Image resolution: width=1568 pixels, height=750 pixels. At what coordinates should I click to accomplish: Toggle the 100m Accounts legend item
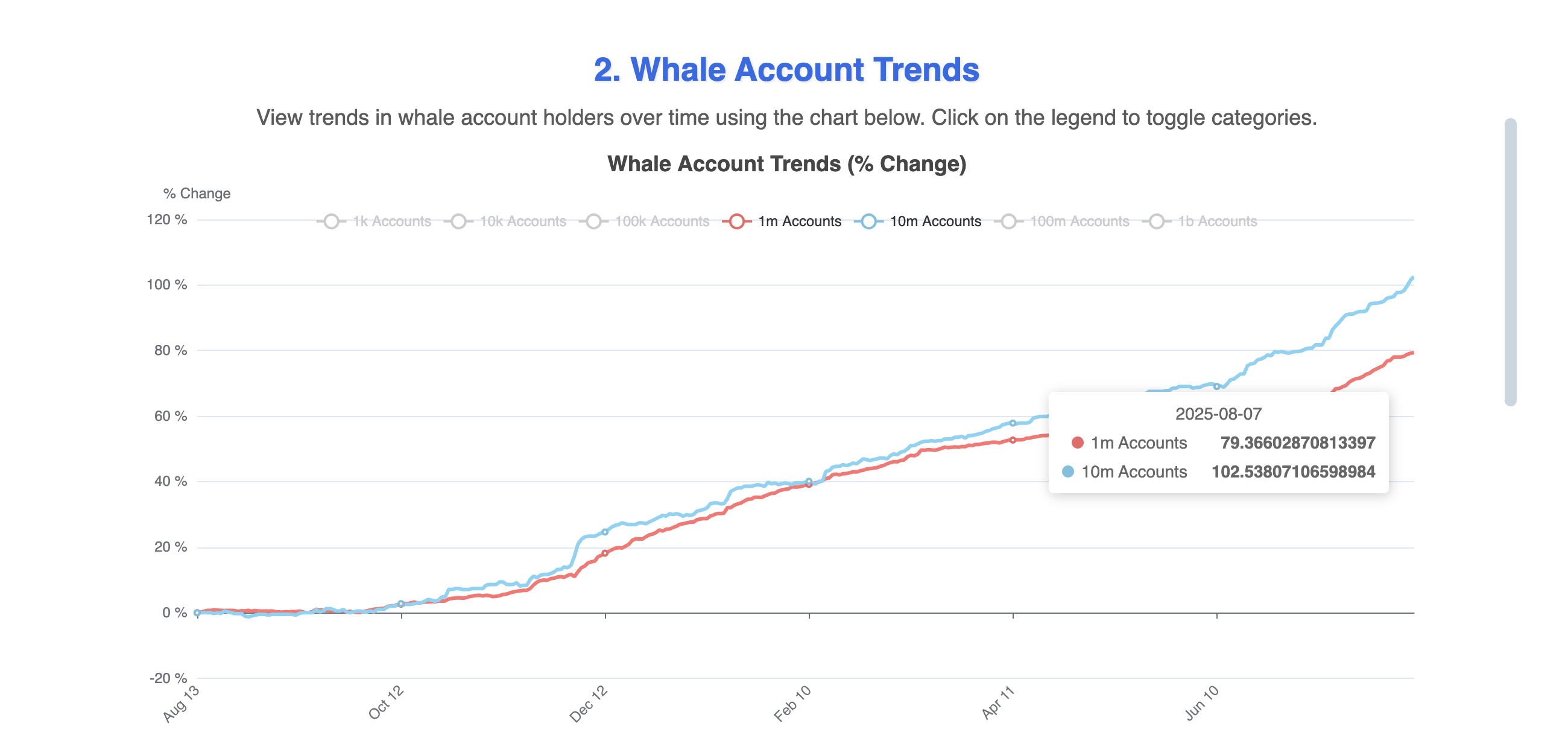coord(1079,221)
